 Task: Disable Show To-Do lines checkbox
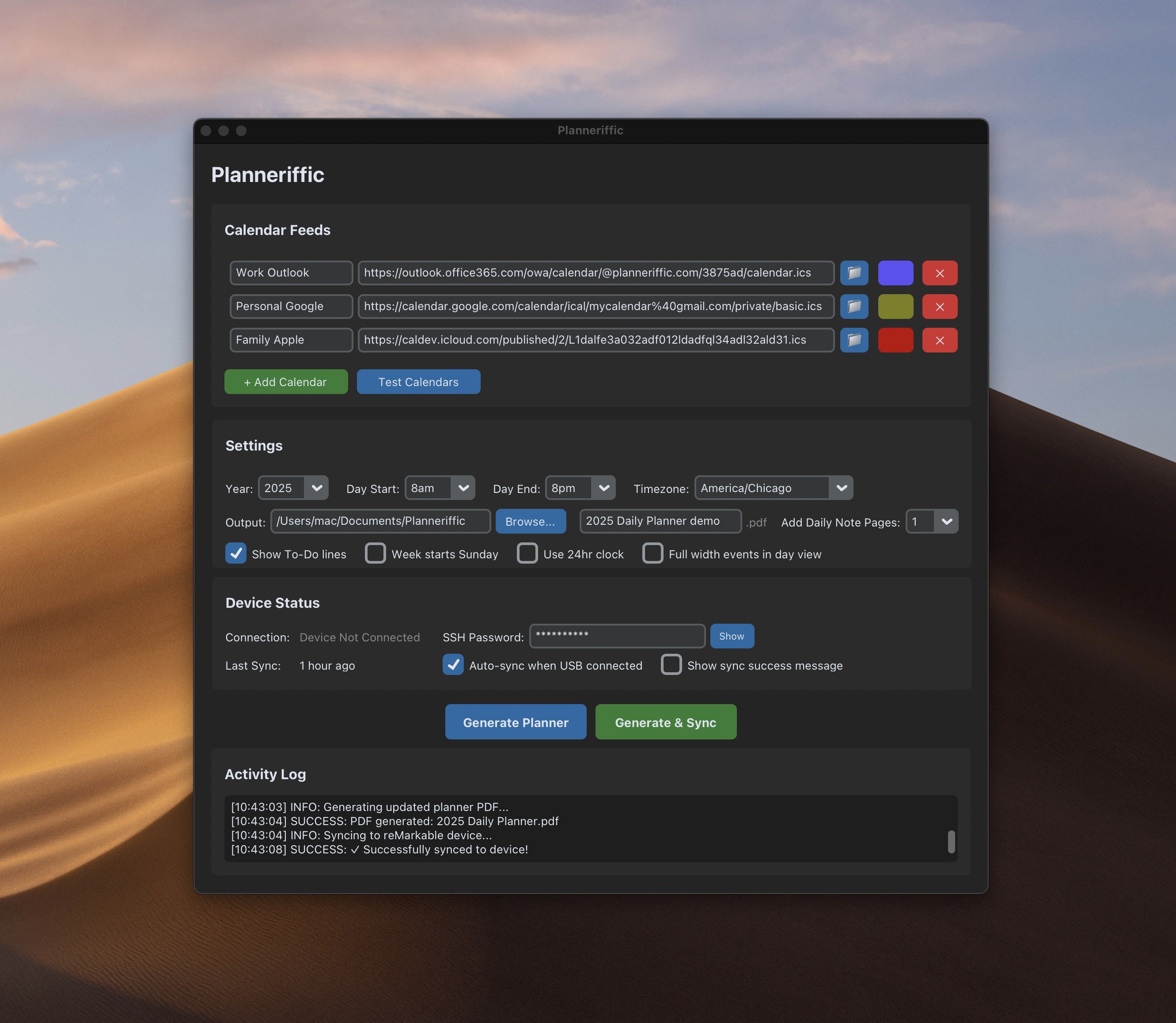pos(236,553)
